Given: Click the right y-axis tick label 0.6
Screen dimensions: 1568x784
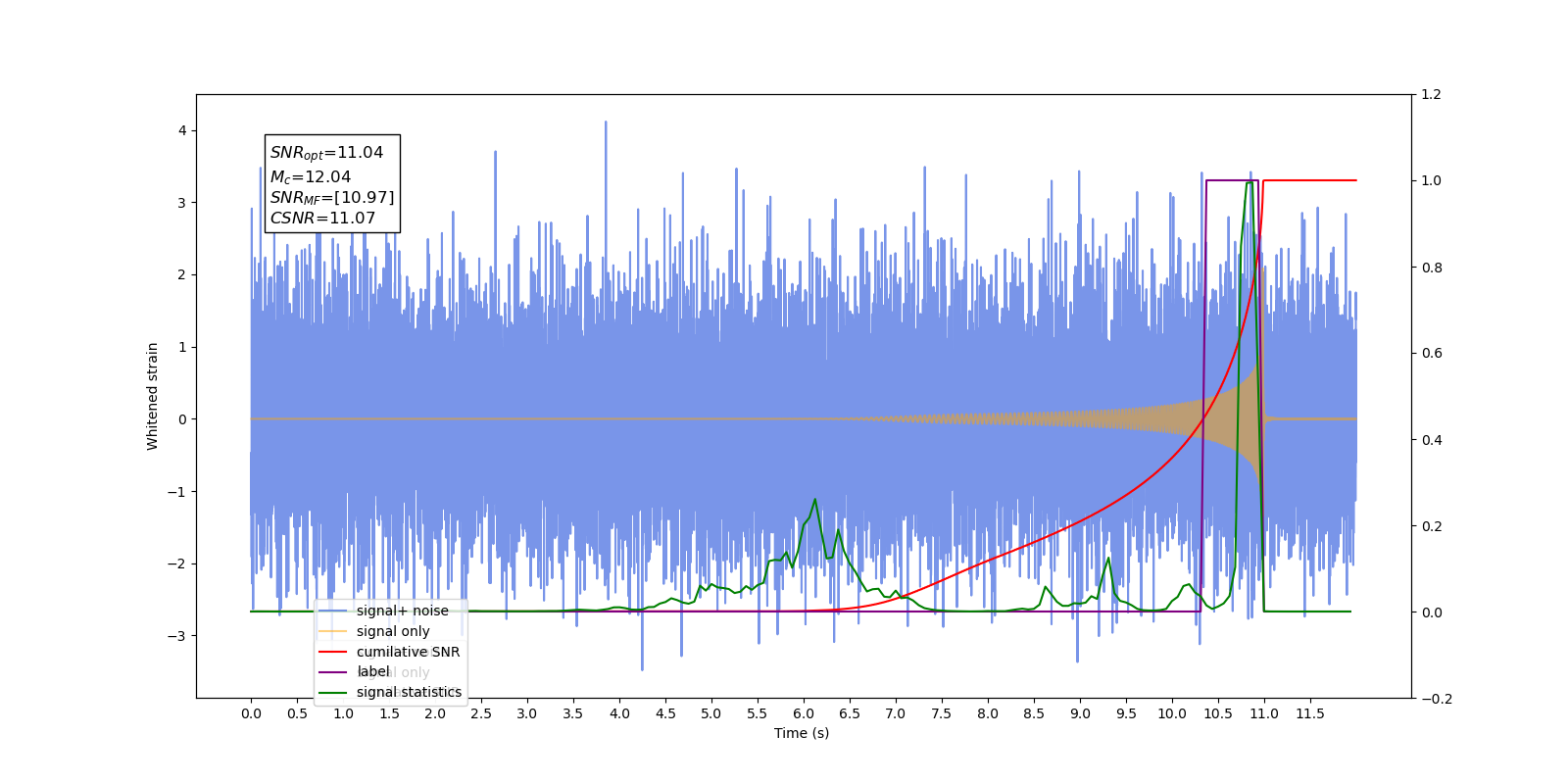Looking at the screenshot, I should tap(1431, 353).
